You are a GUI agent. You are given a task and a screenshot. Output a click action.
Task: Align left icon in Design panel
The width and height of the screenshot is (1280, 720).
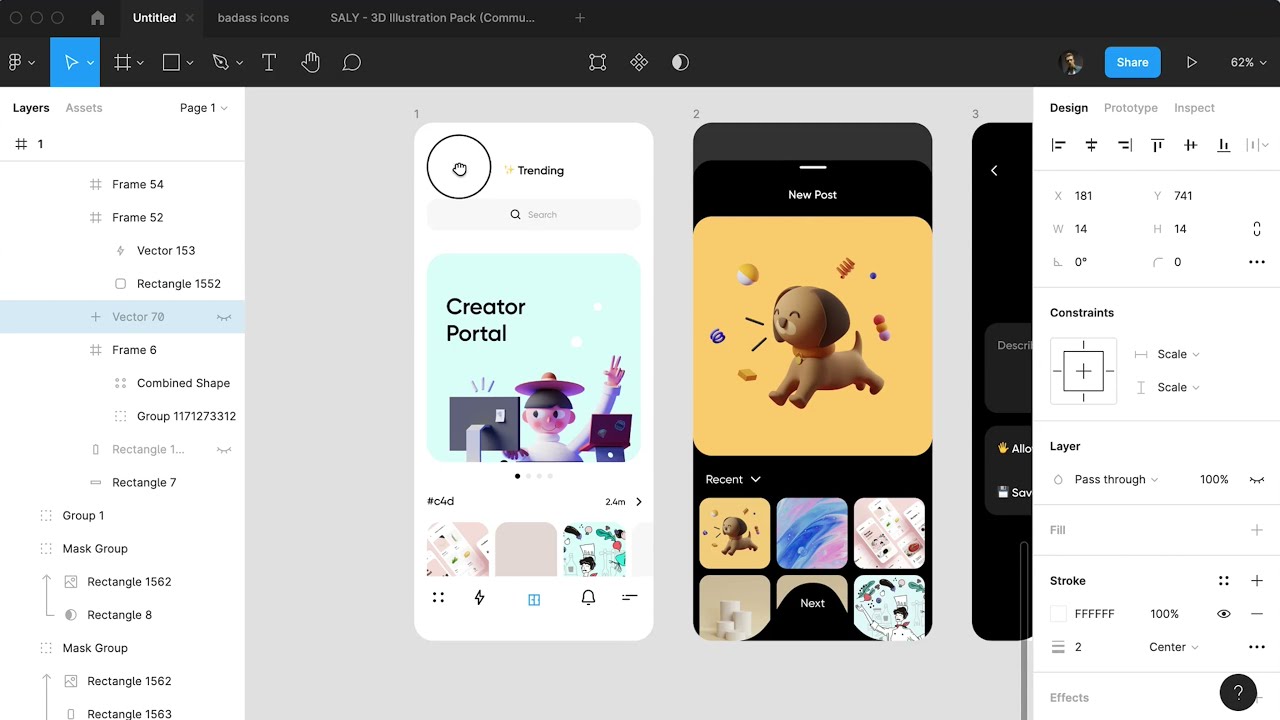[x=1058, y=145]
